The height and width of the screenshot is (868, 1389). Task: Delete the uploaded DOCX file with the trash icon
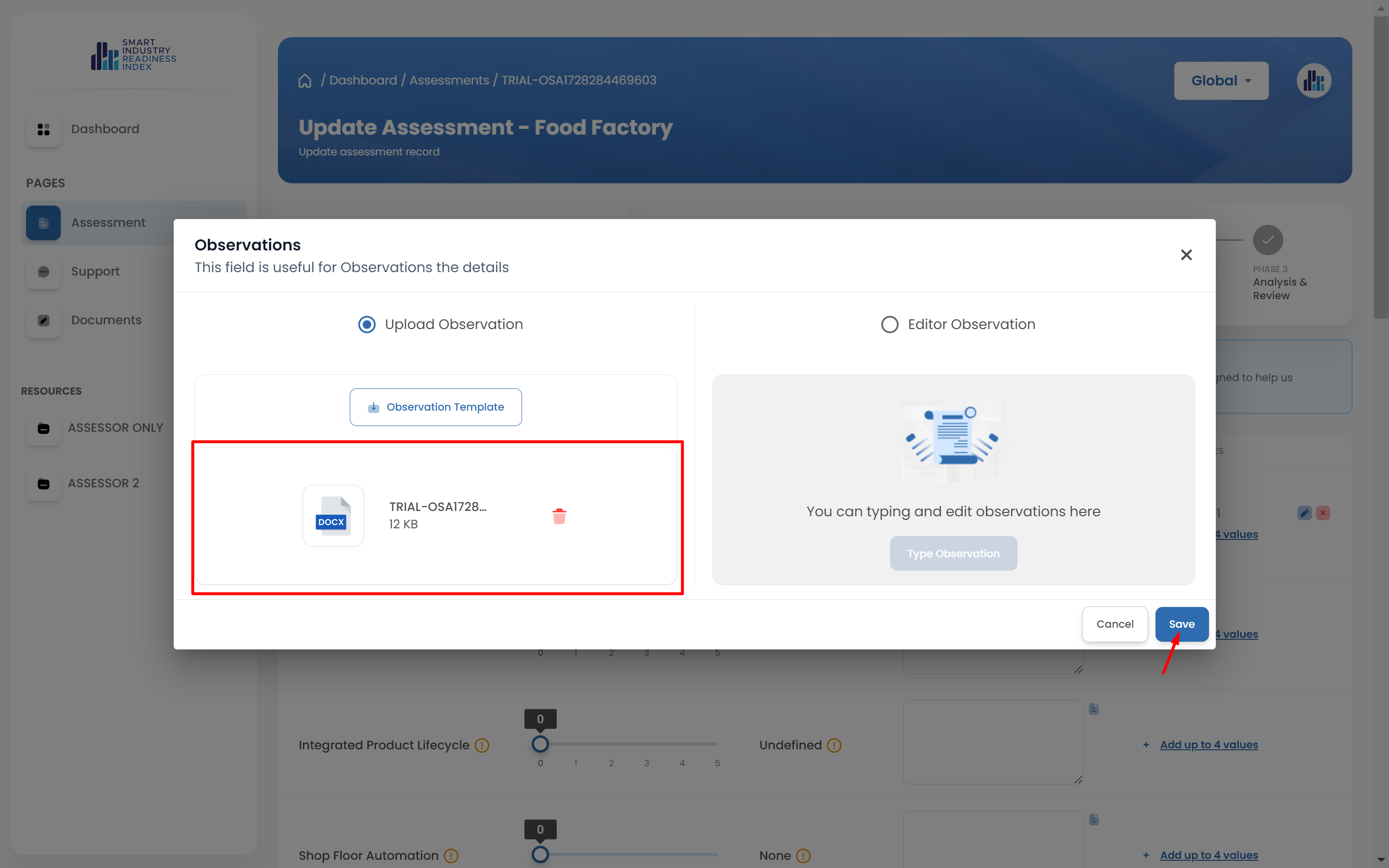coord(559,515)
